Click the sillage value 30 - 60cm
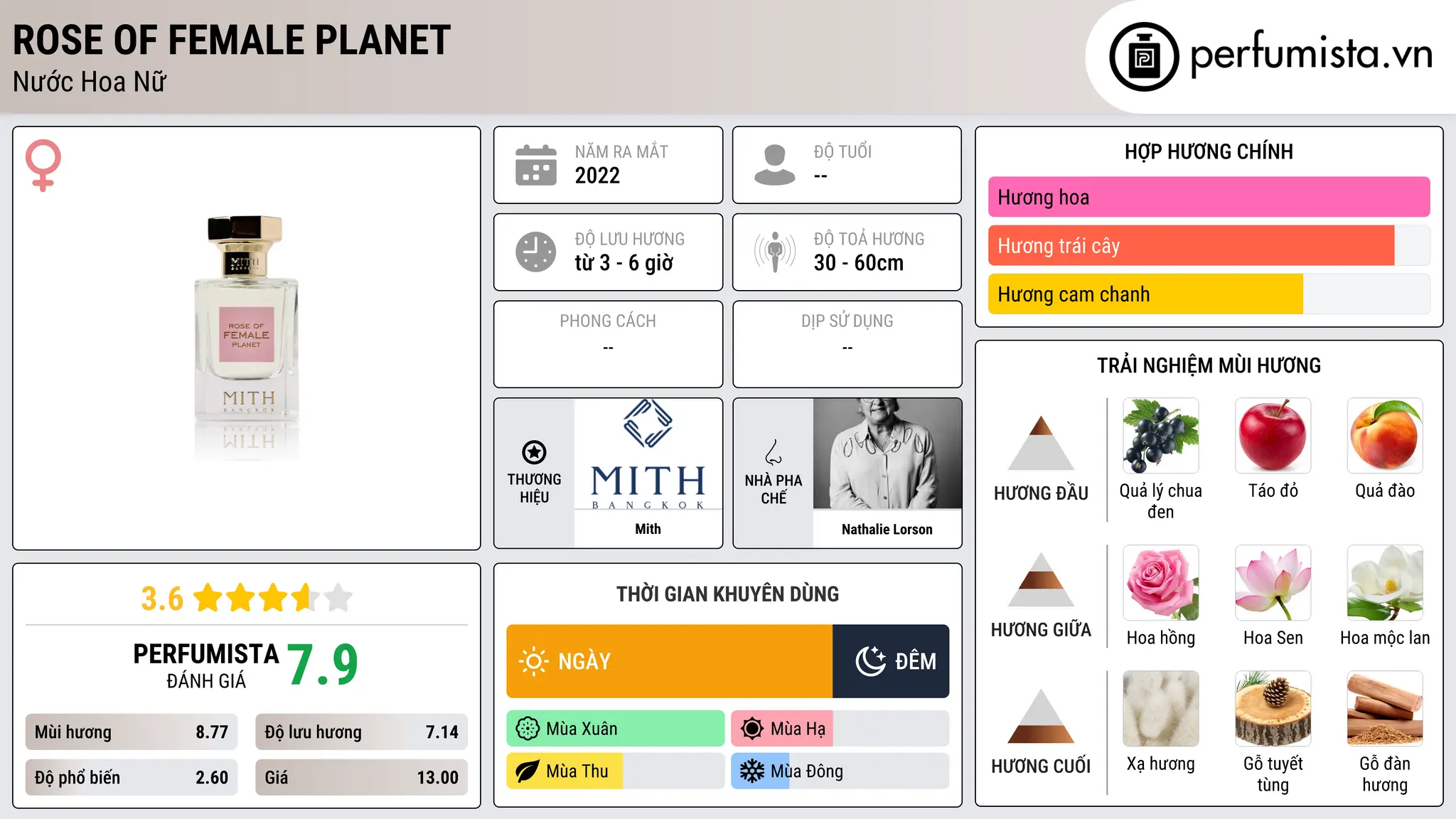1456x819 pixels. pos(859,263)
